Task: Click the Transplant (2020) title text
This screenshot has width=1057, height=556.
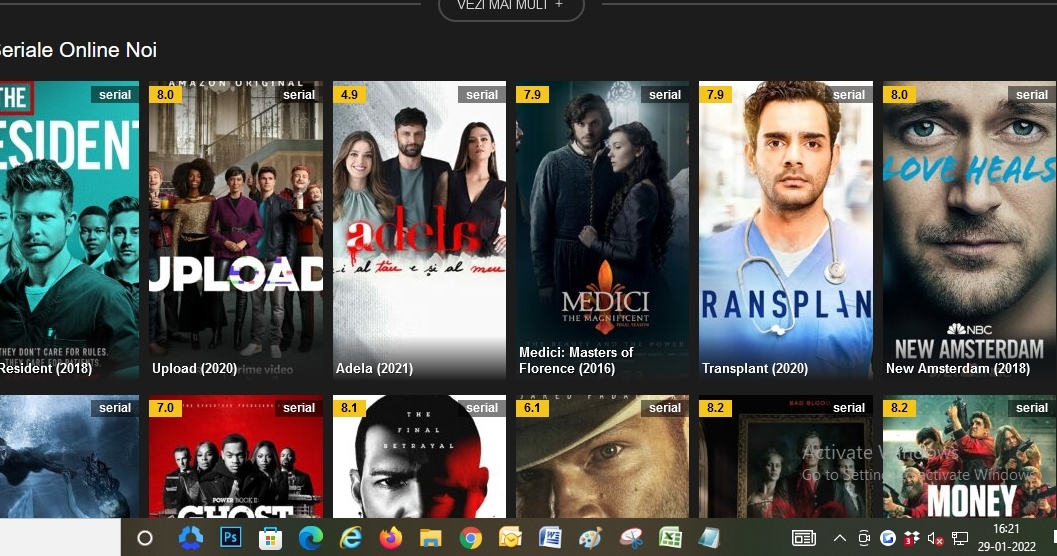Action: tap(755, 369)
